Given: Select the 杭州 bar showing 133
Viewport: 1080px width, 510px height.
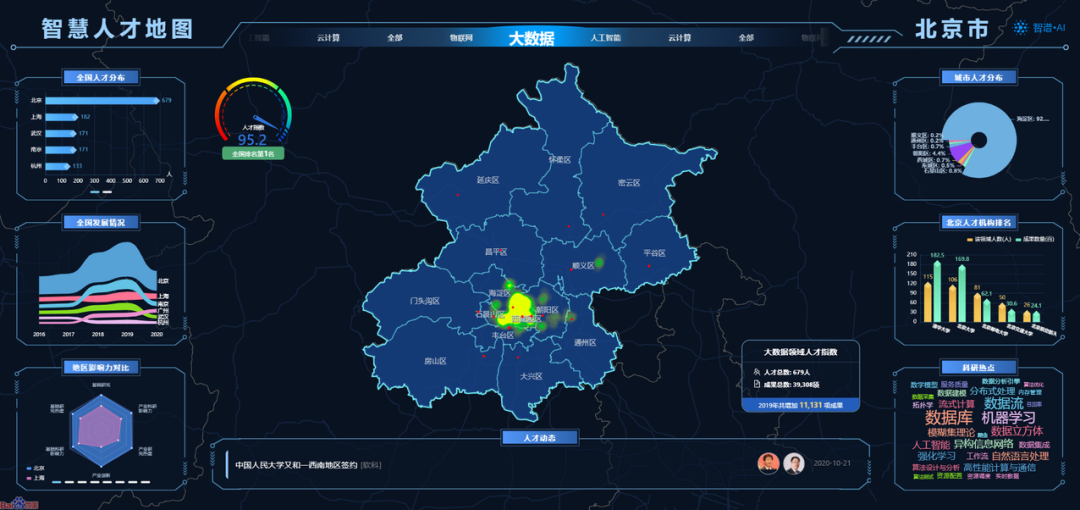Looking at the screenshot, I should pos(57,166).
